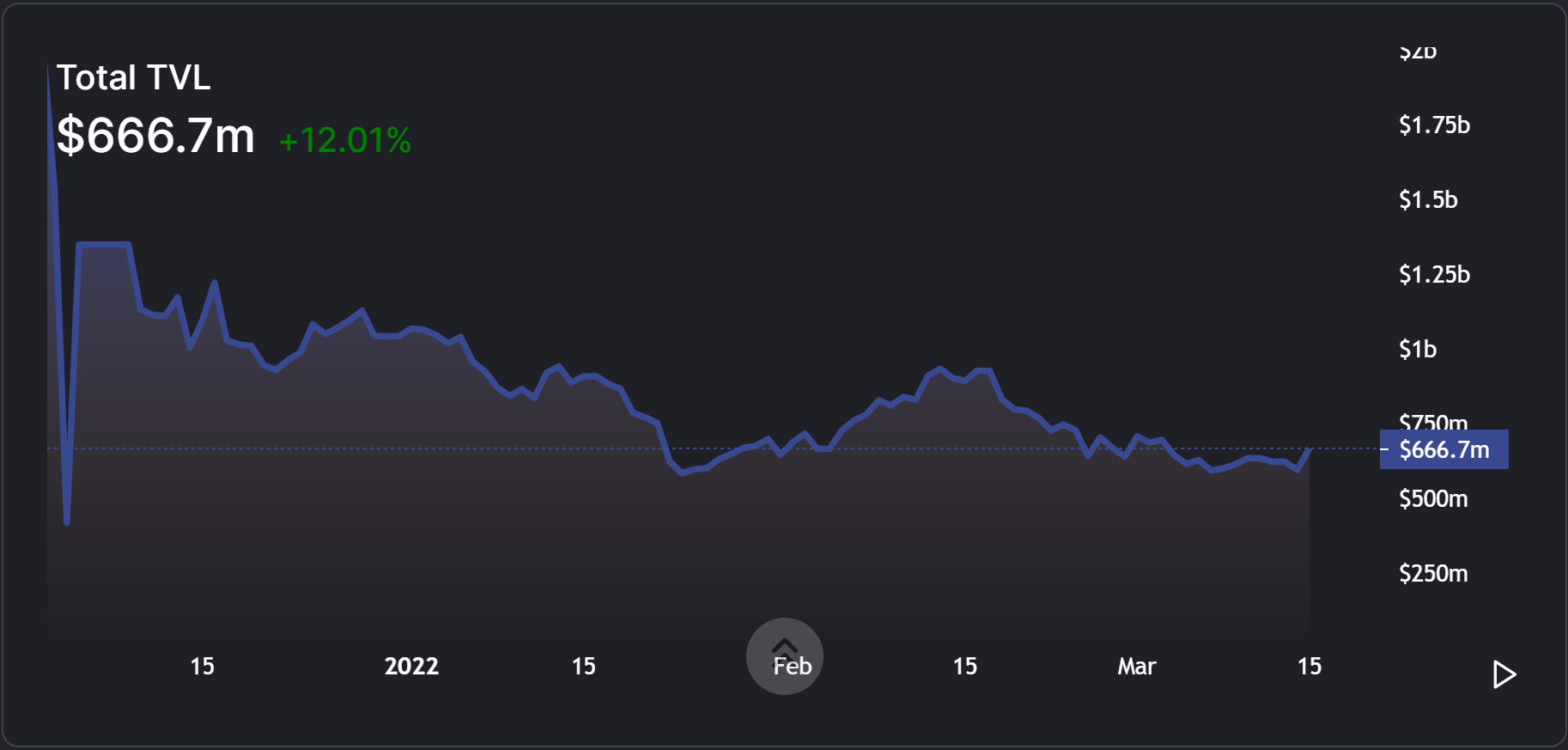Click the blue $666.7m price tag

pyautogui.click(x=1443, y=449)
